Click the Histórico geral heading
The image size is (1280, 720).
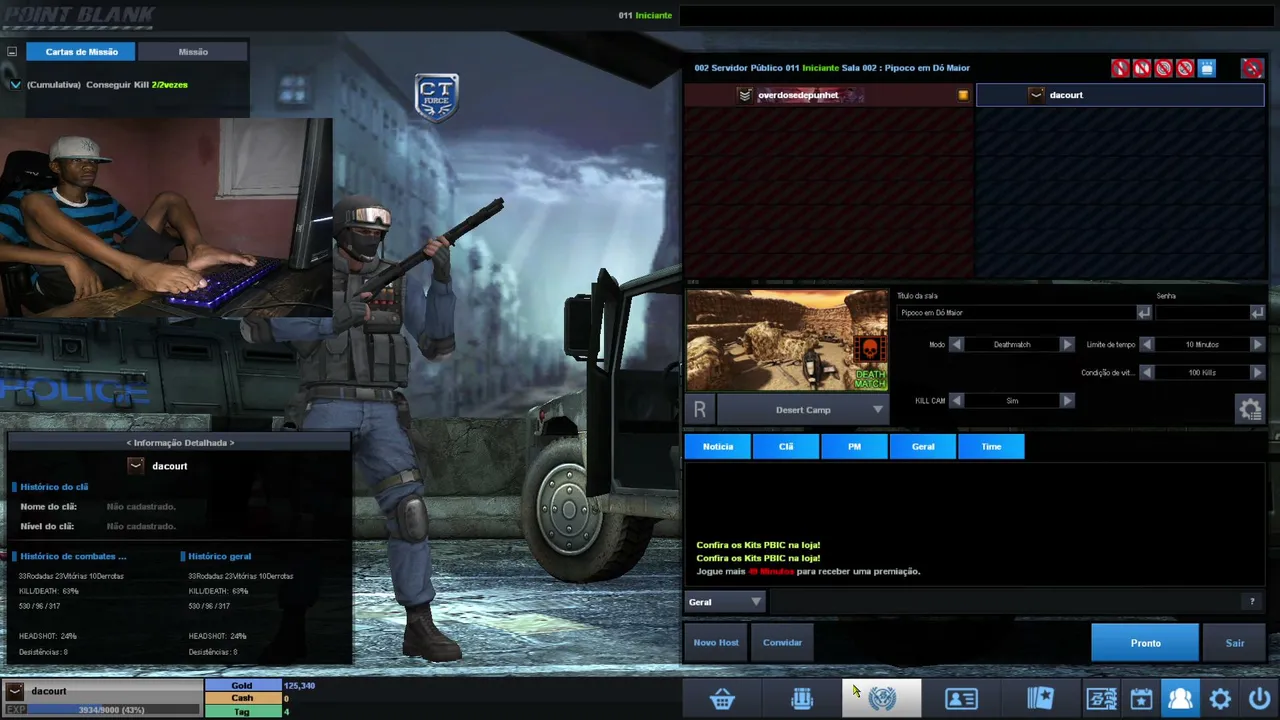click(x=219, y=556)
